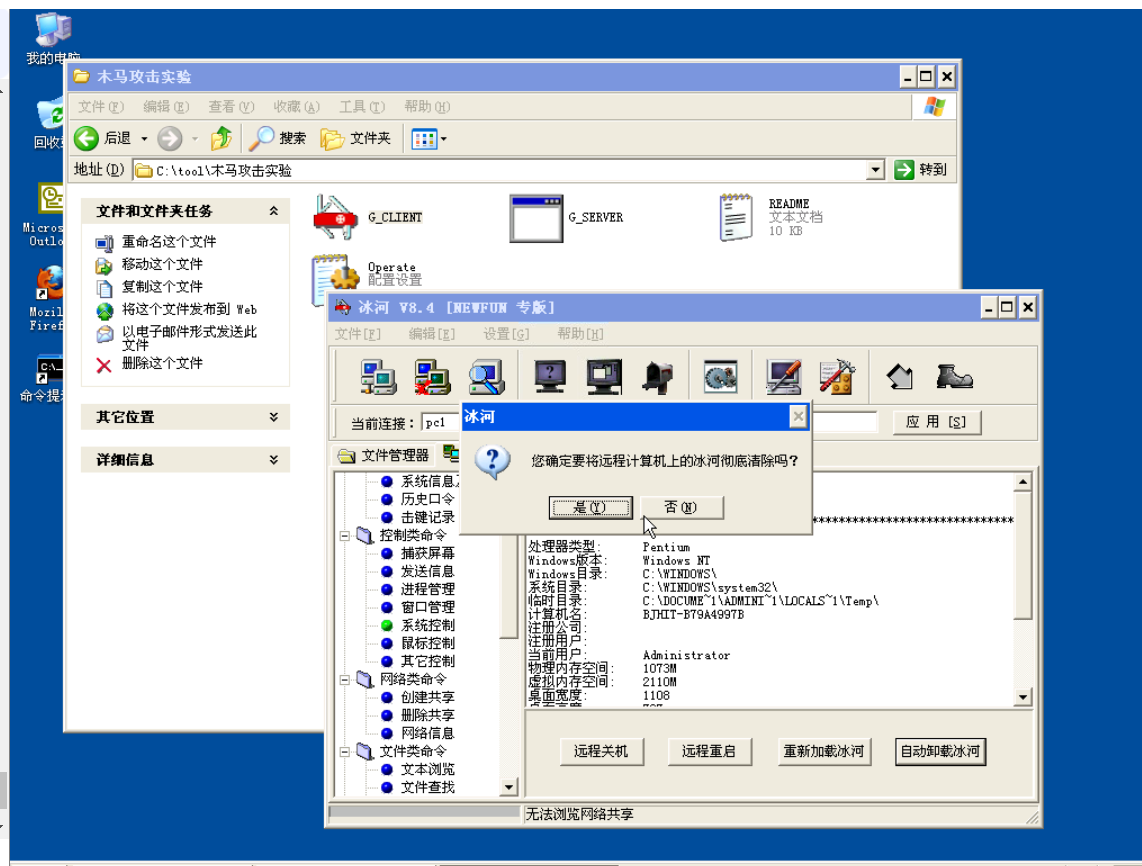This screenshot has height=866, width=1142.
Task: Click the 远程关机 button
Action: pyautogui.click(x=601, y=751)
